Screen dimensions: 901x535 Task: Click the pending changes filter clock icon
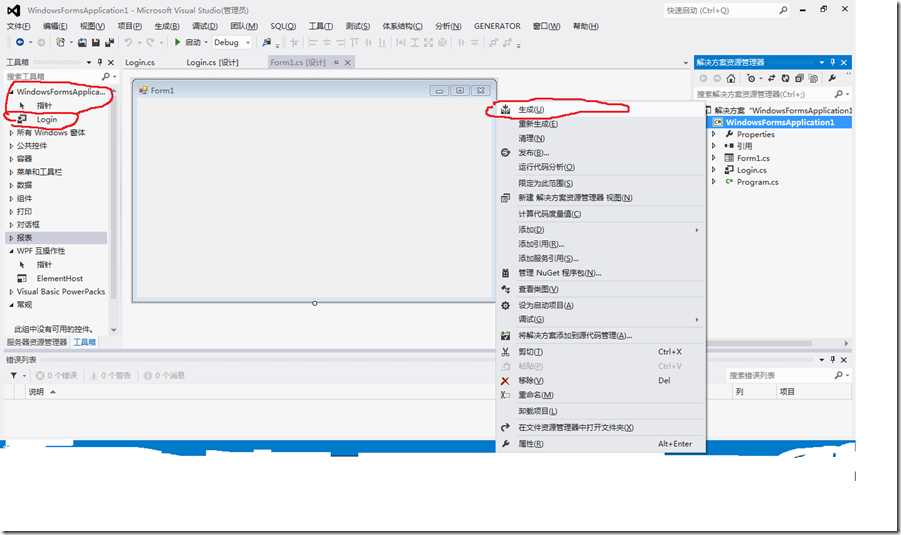751,78
